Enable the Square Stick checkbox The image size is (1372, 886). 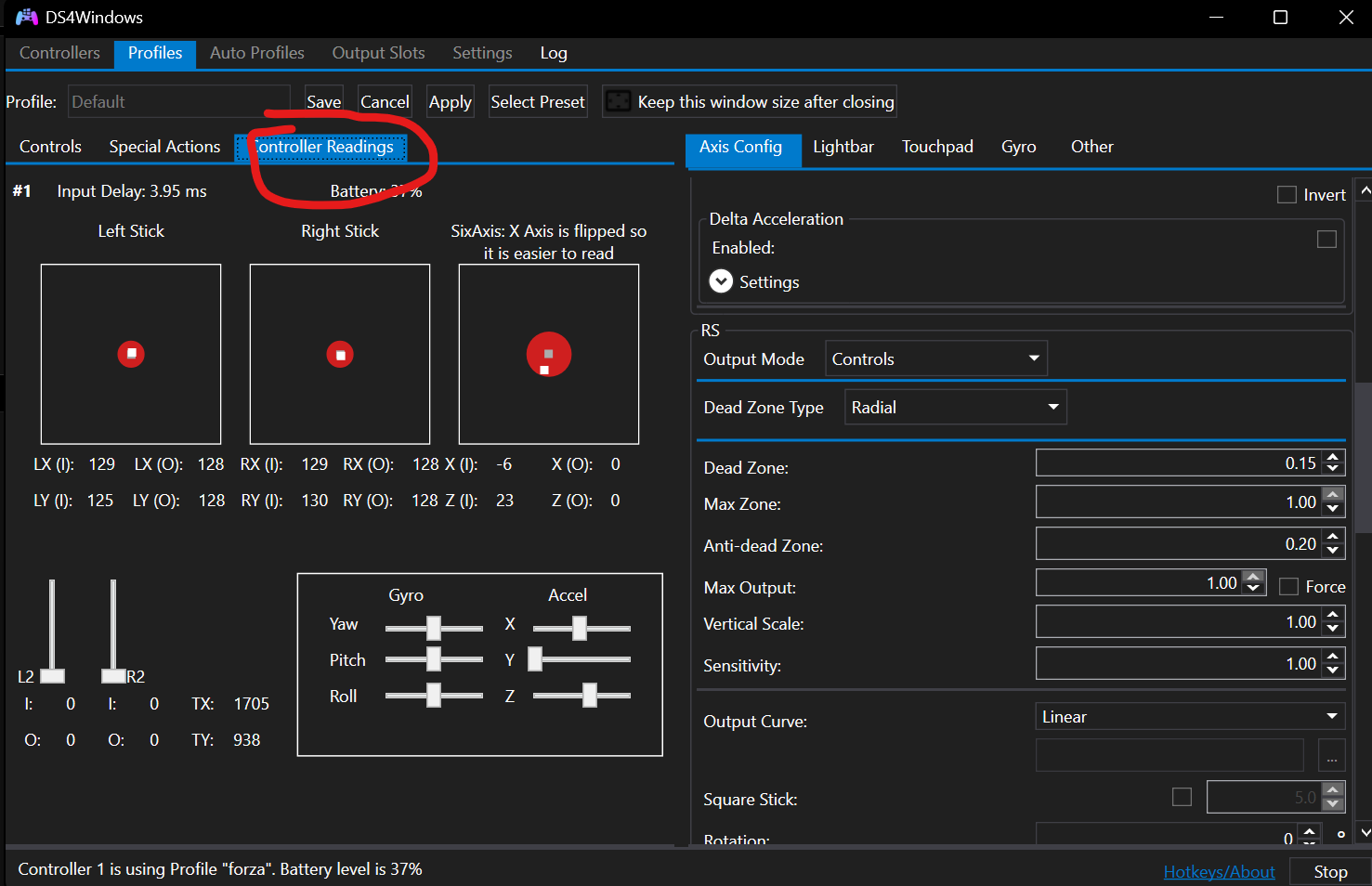pyautogui.click(x=1182, y=797)
